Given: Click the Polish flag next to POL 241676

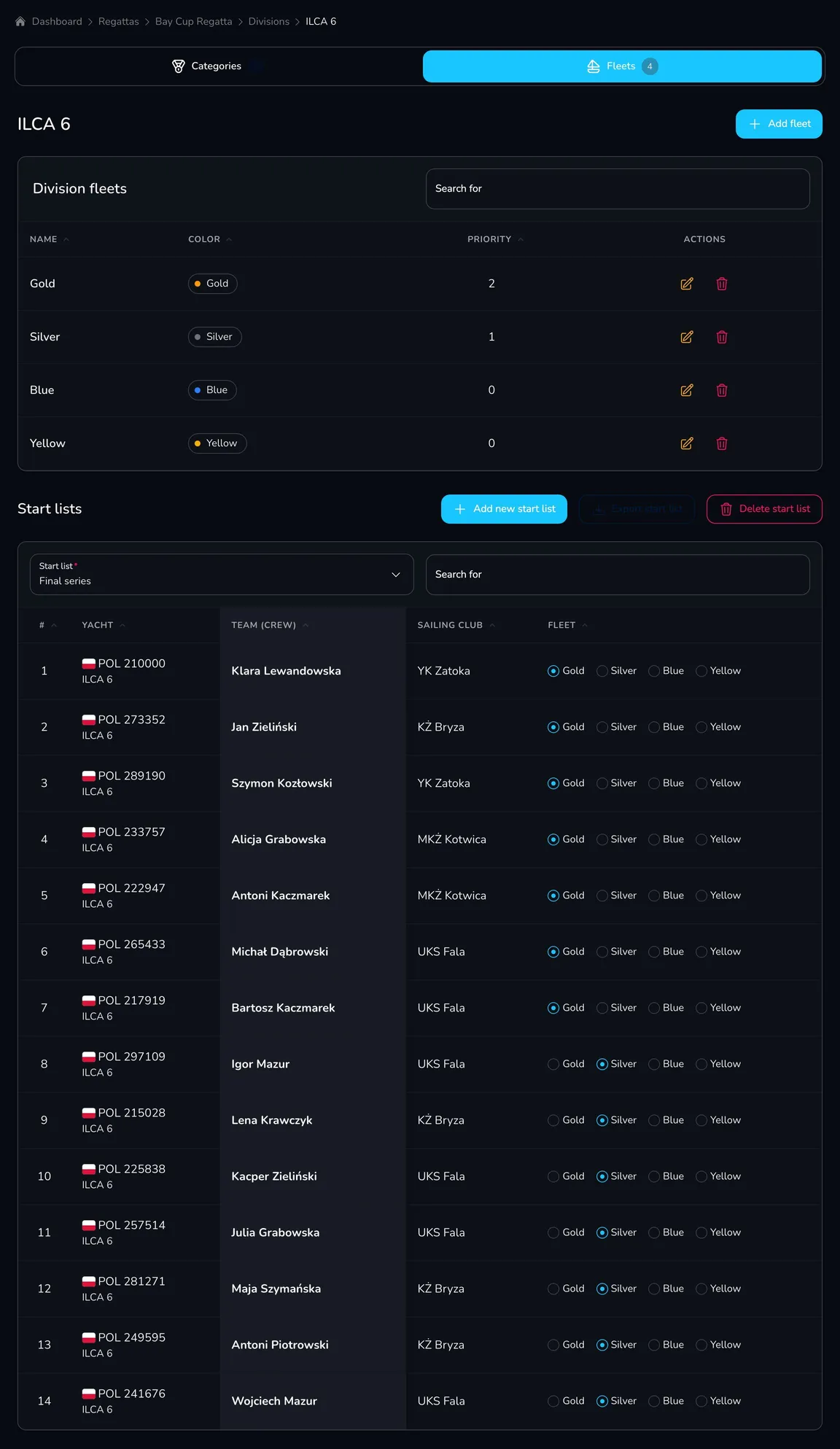Looking at the screenshot, I should pos(89,1394).
